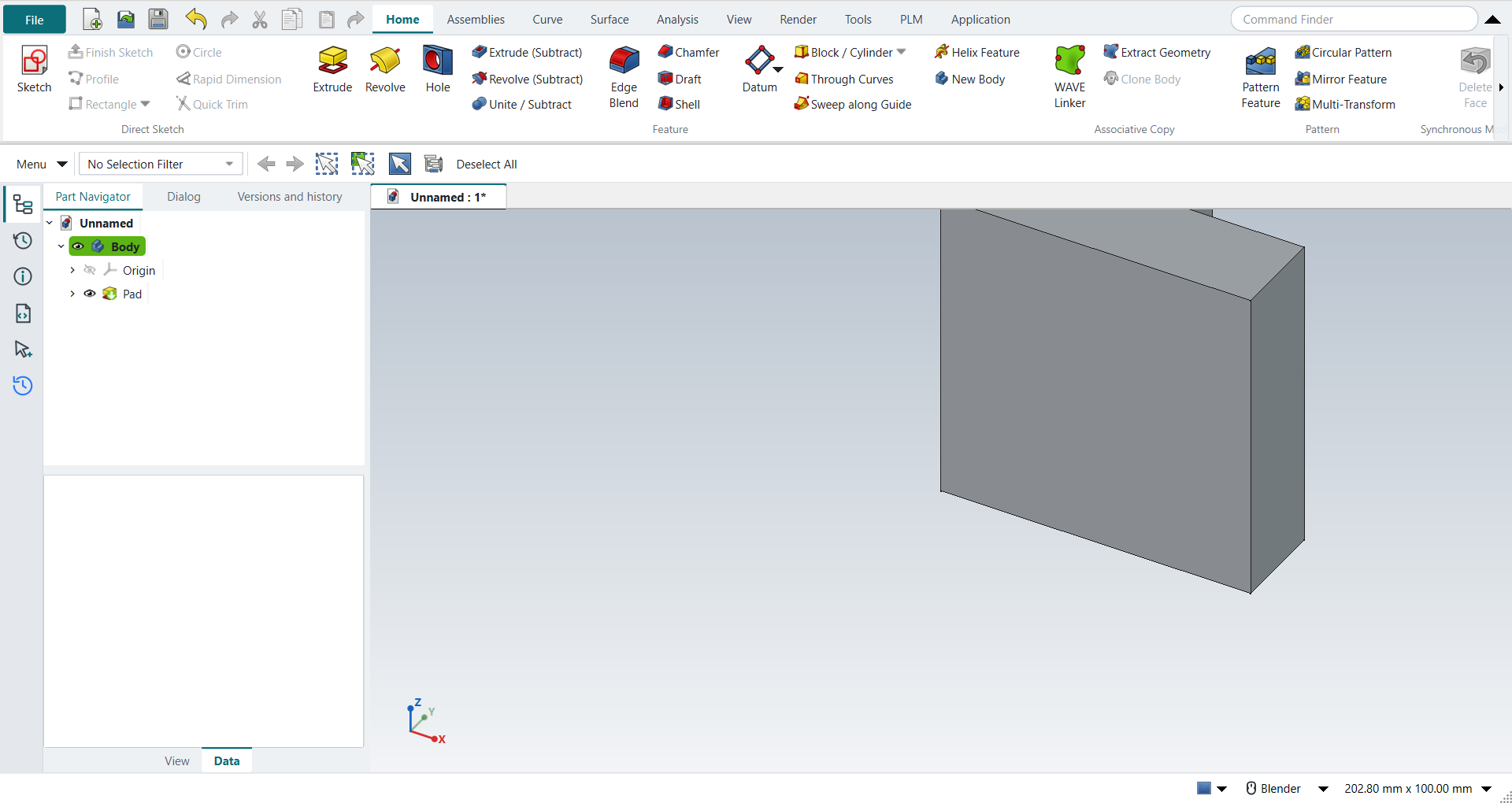Select the Extrude feature tool
Viewport: 1512px width, 803px height.
point(332,69)
